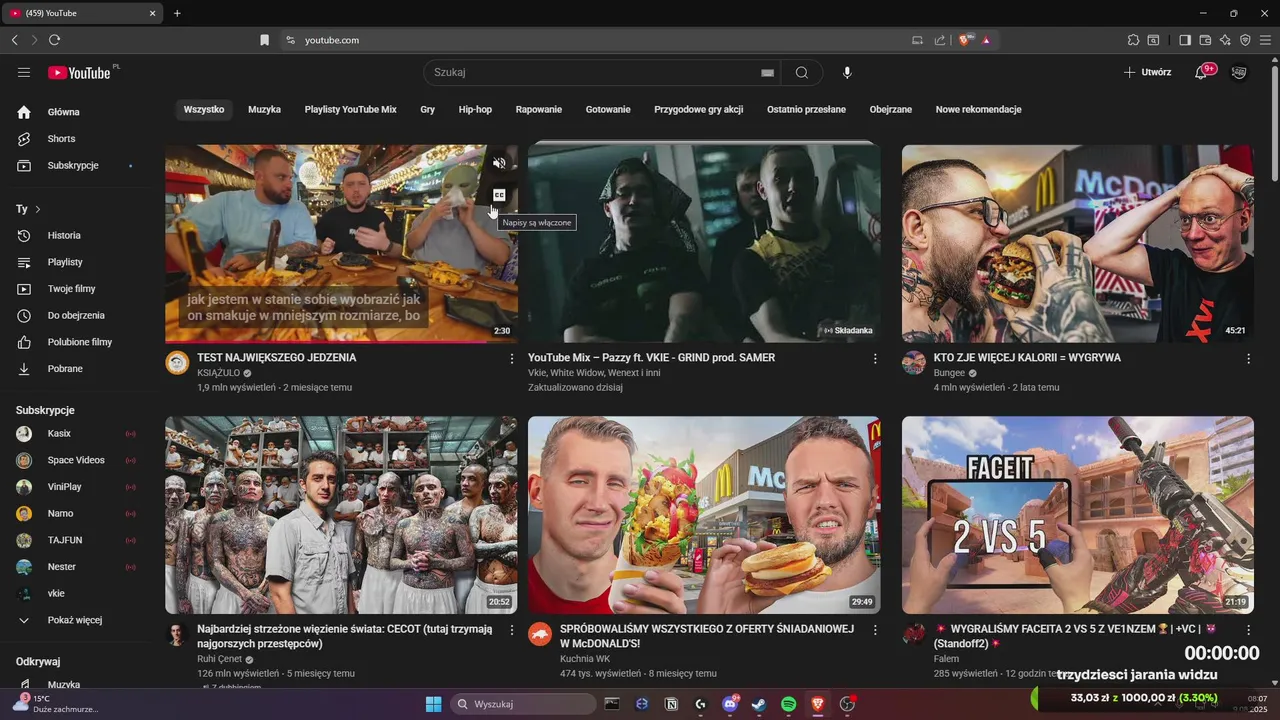Open a new browser tab
1280x720 pixels.
pyautogui.click(x=177, y=13)
